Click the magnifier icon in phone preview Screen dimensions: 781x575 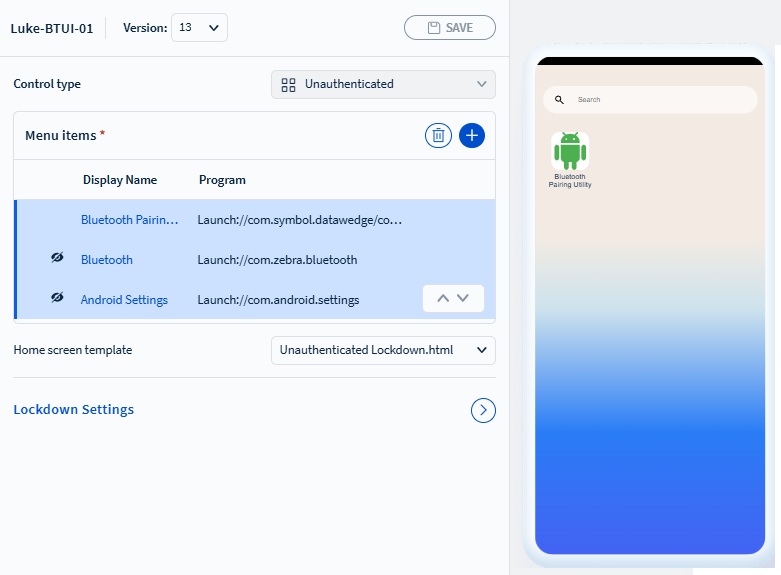[x=559, y=100]
